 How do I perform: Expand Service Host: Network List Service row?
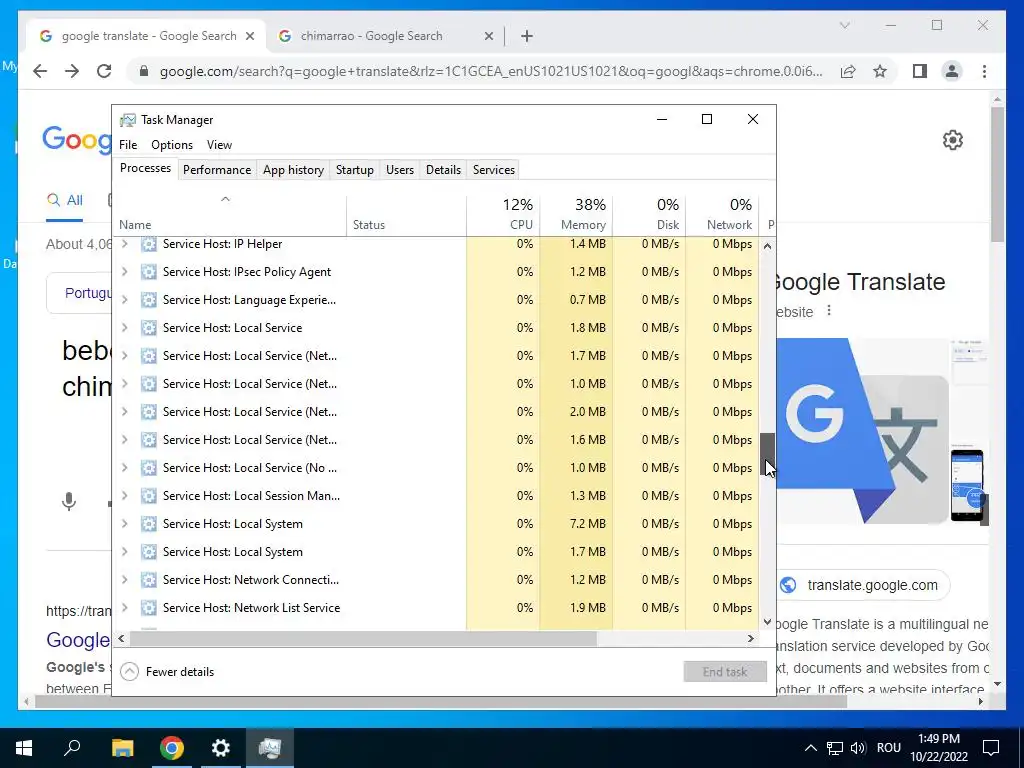[x=125, y=608]
